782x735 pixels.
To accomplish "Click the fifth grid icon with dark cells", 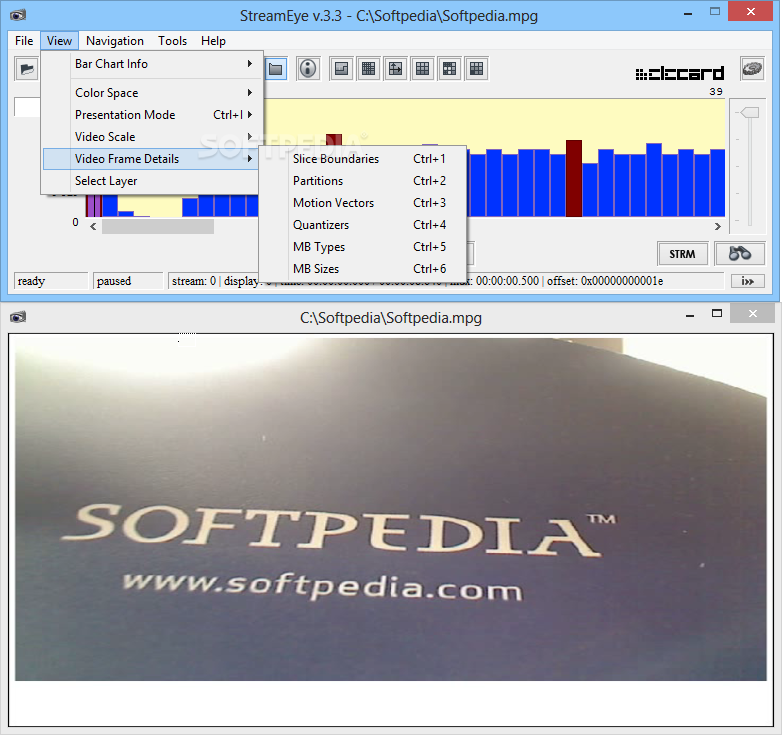I will coord(449,69).
